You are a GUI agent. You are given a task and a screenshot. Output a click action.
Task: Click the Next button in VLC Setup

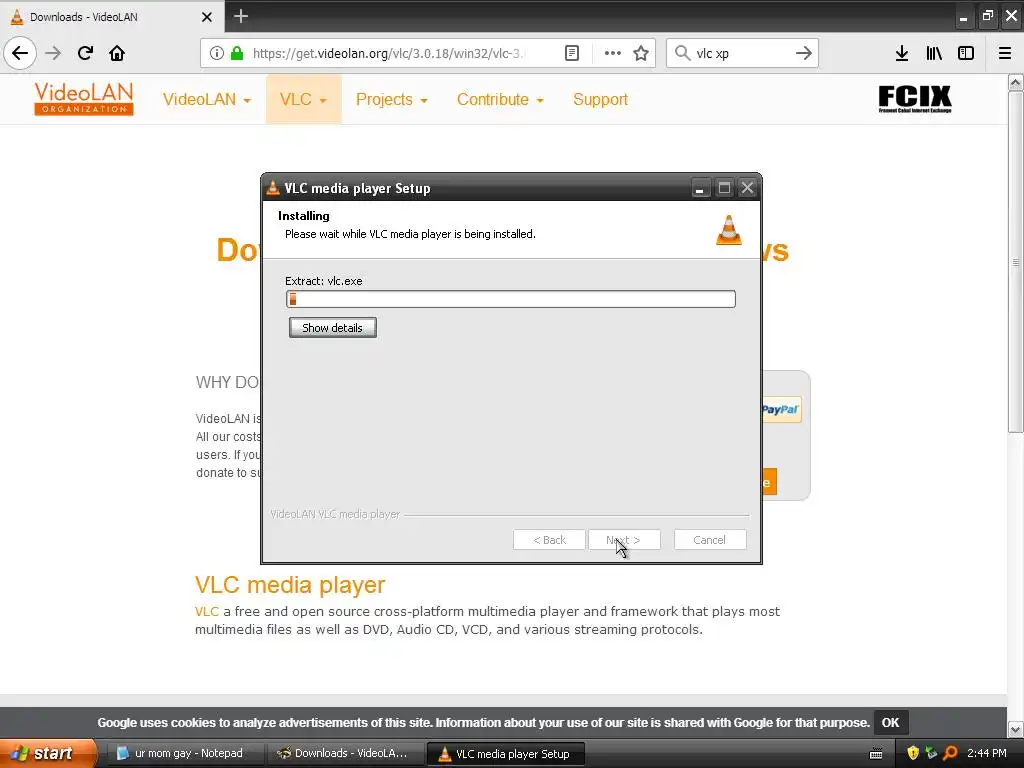coord(624,540)
